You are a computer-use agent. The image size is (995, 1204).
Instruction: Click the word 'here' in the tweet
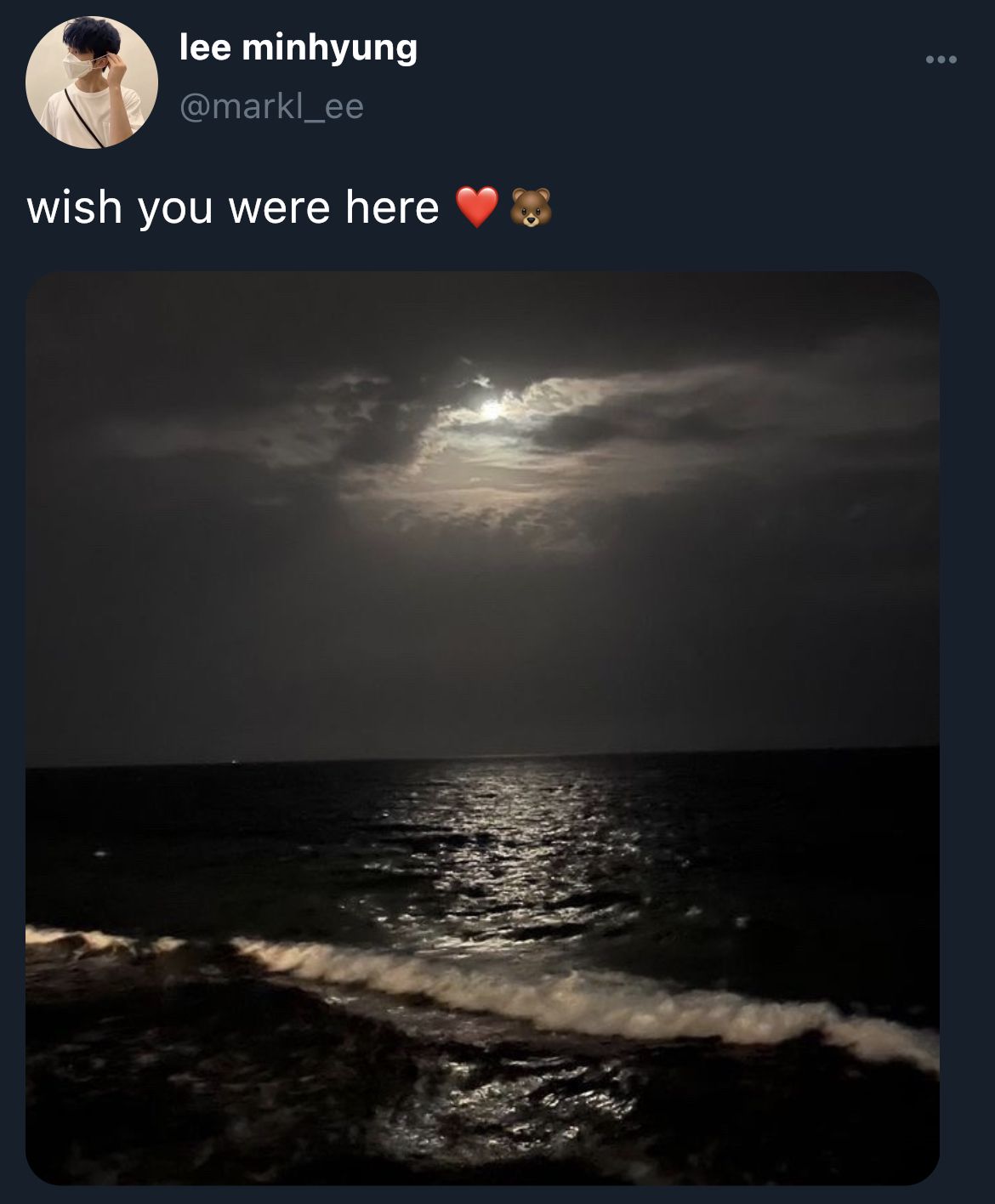392,207
